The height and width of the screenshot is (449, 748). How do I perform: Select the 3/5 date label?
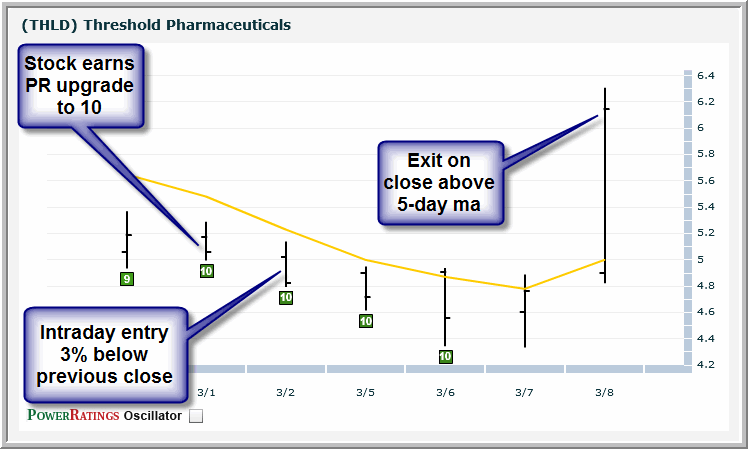point(366,393)
